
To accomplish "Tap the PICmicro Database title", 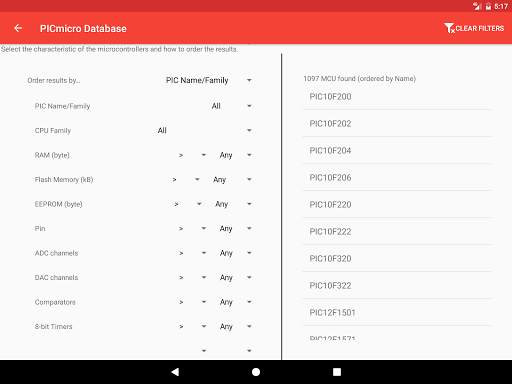I will (83, 29).
